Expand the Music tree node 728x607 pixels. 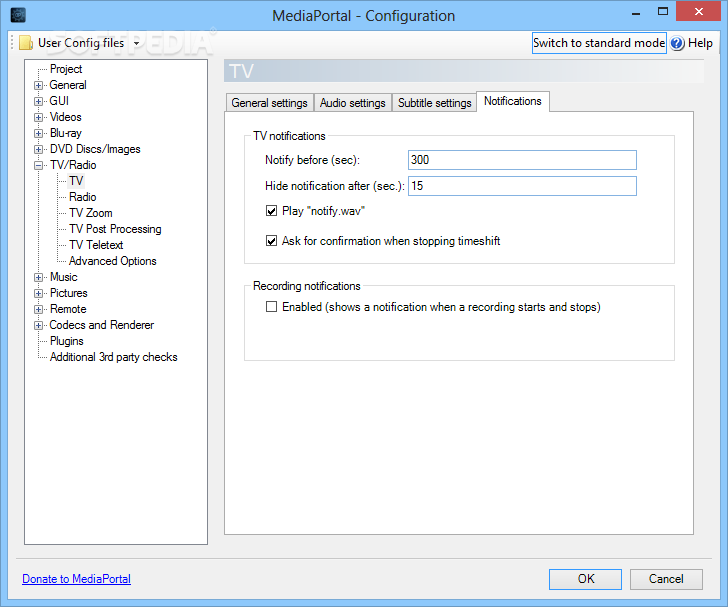click(39, 277)
